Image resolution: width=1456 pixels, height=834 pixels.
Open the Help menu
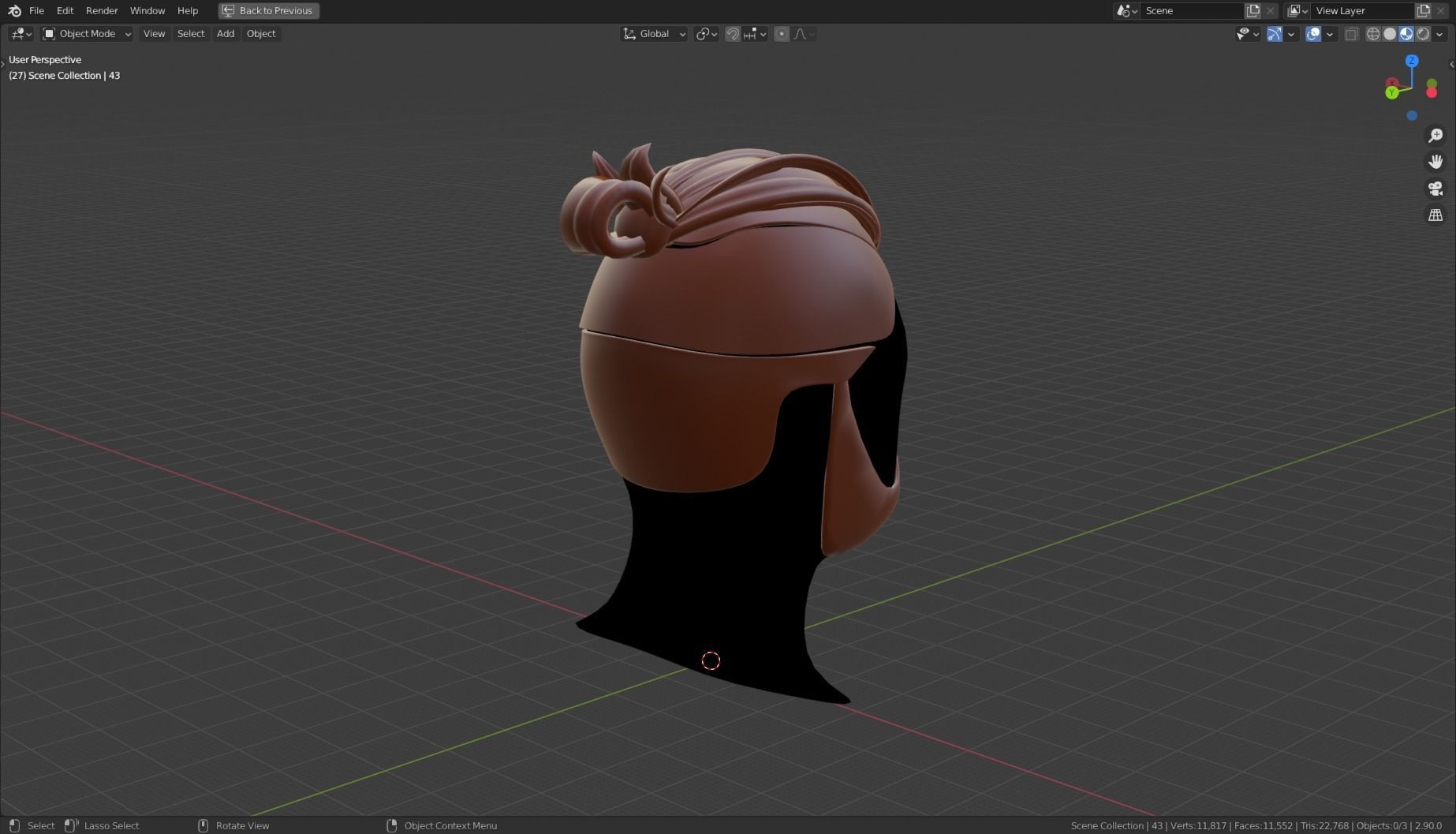point(188,11)
